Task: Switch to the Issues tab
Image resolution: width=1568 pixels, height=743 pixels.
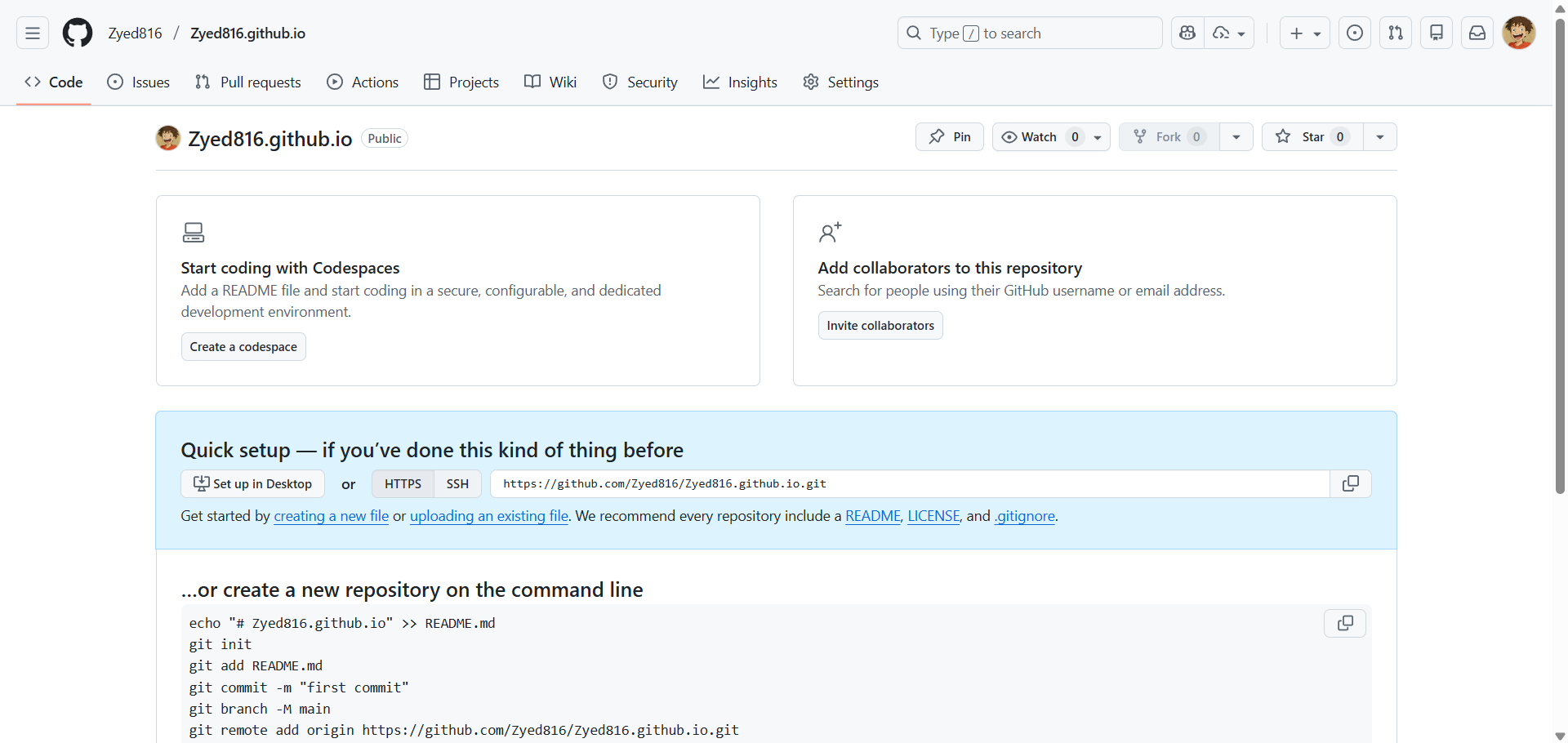Action: pos(139,82)
